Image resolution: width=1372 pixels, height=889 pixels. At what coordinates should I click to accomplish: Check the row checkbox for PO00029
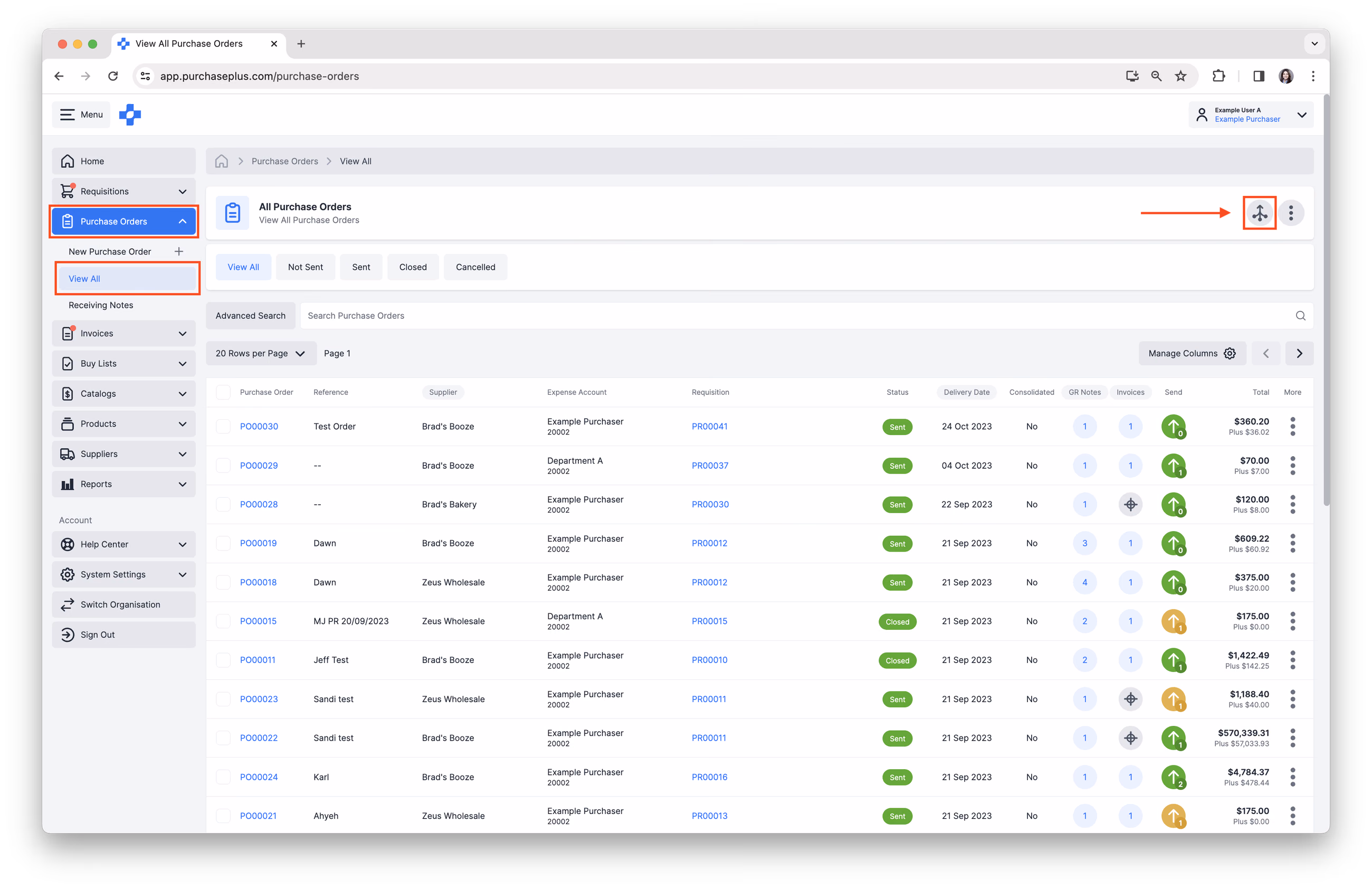click(223, 465)
